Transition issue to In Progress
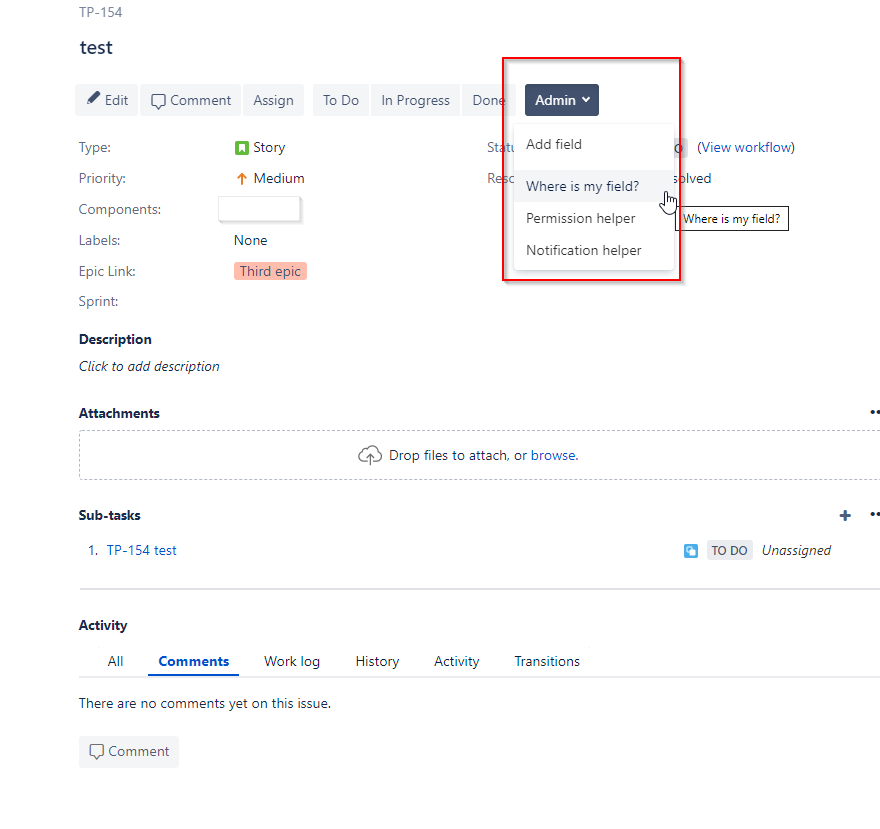Screen dimensions: 880x829 pos(415,100)
